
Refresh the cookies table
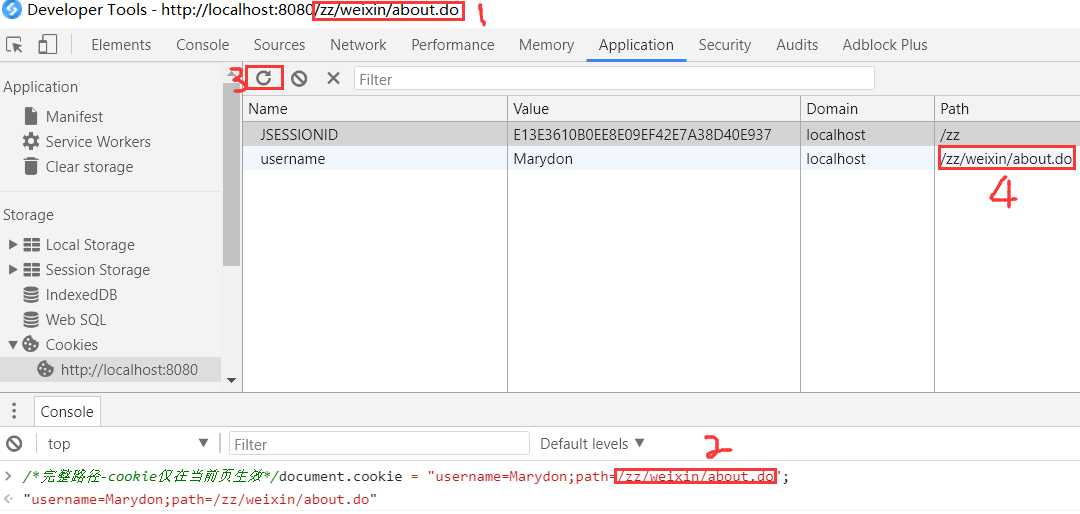264,79
